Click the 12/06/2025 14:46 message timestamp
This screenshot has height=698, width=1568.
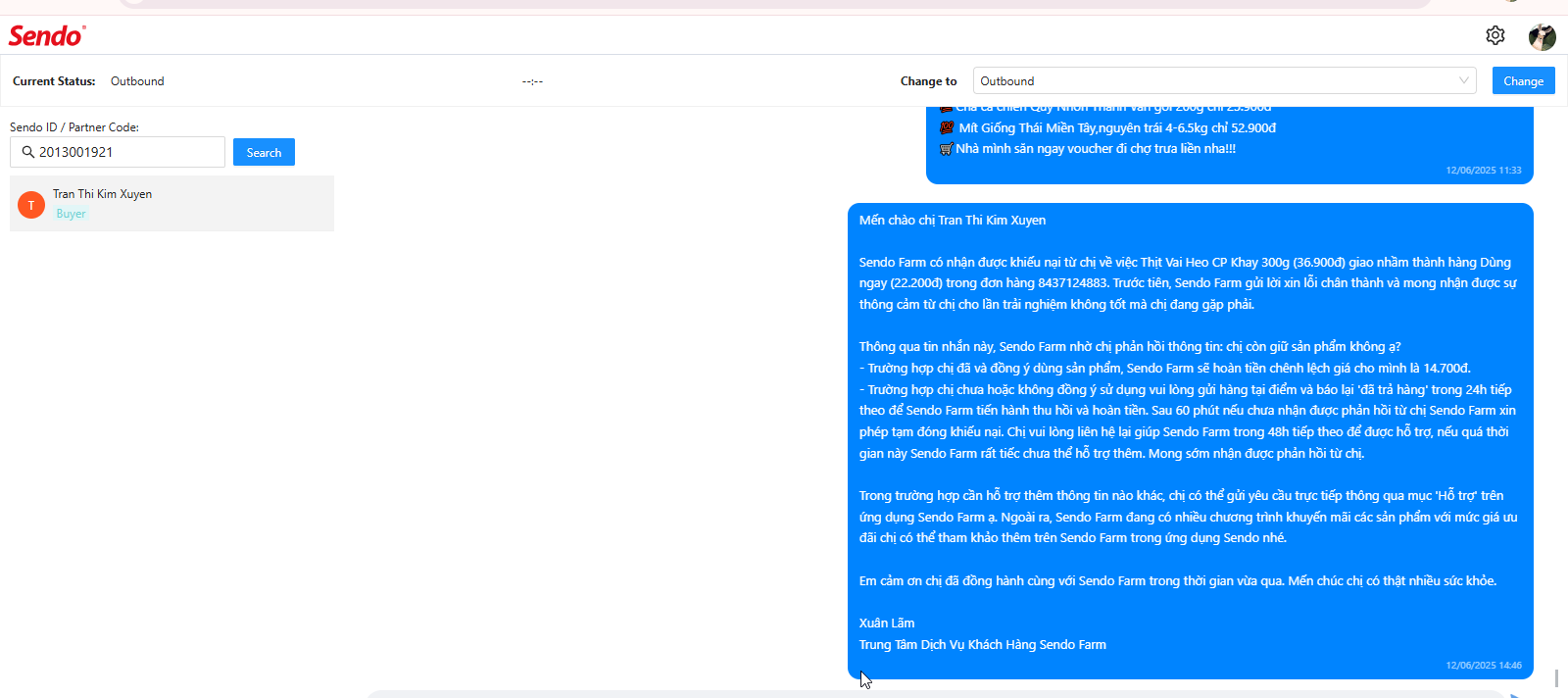coord(1484,666)
